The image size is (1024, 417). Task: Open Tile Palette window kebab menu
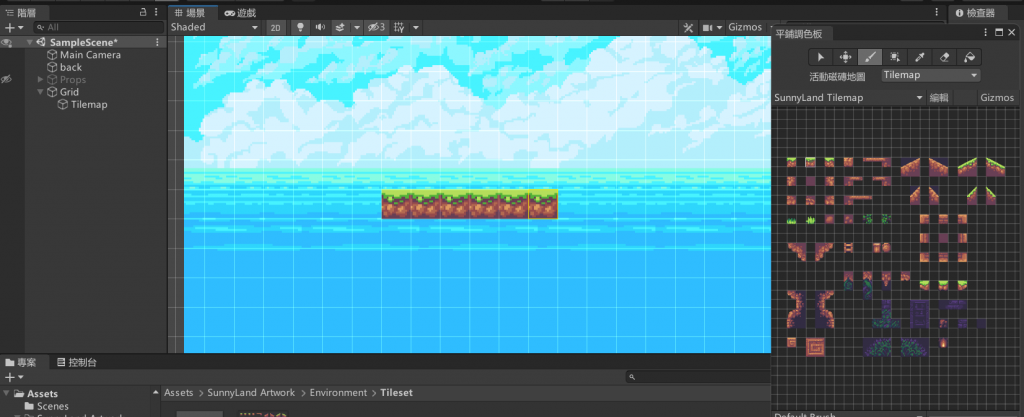coord(986,33)
